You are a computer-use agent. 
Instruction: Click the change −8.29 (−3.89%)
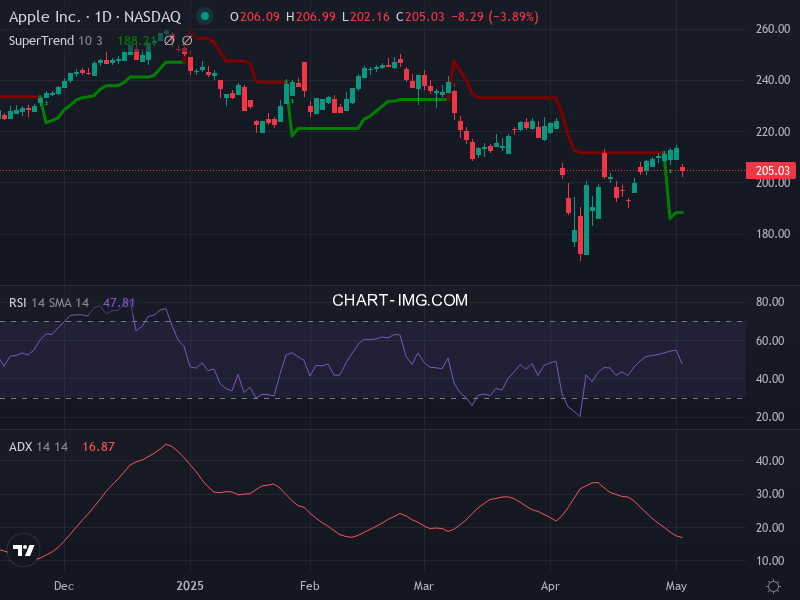[x=495, y=17]
